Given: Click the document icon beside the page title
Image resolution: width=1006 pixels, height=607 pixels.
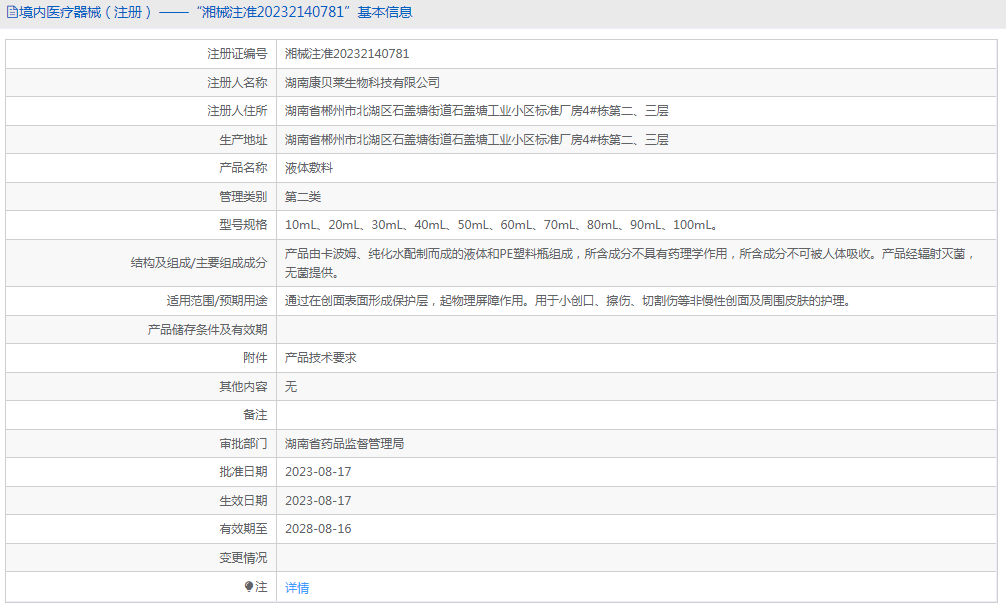Looking at the screenshot, I should click(x=12, y=12).
